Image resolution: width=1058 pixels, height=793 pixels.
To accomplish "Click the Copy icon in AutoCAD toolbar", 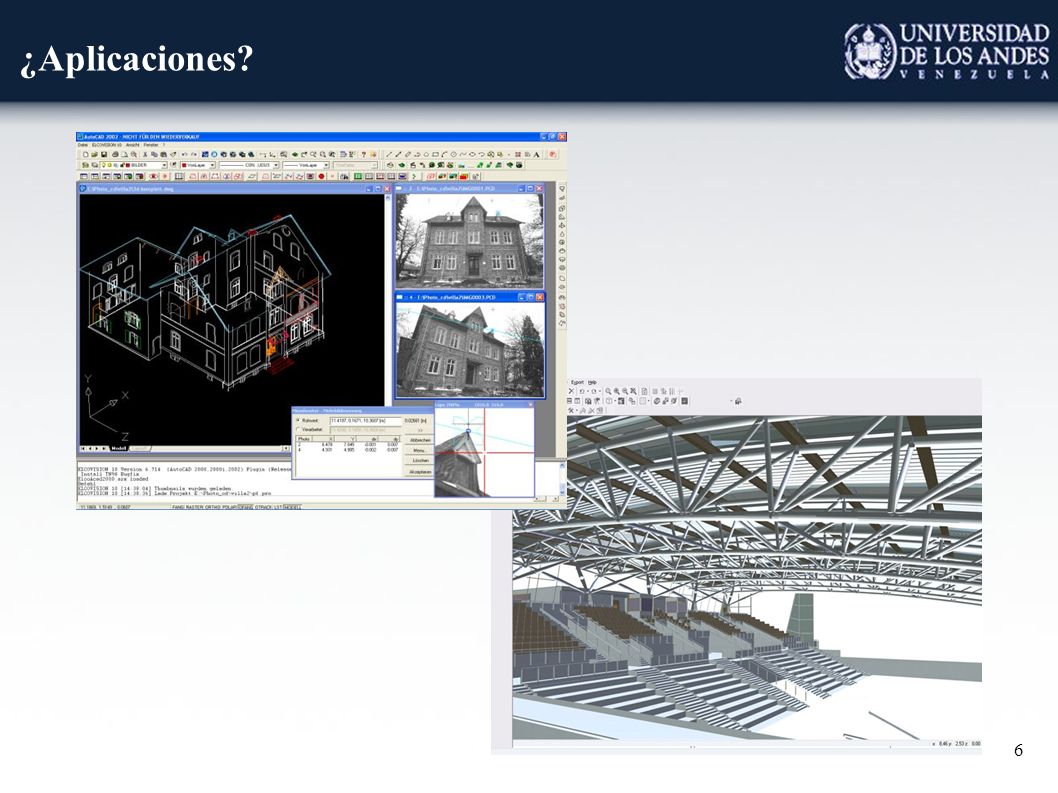I will tap(155, 155).
